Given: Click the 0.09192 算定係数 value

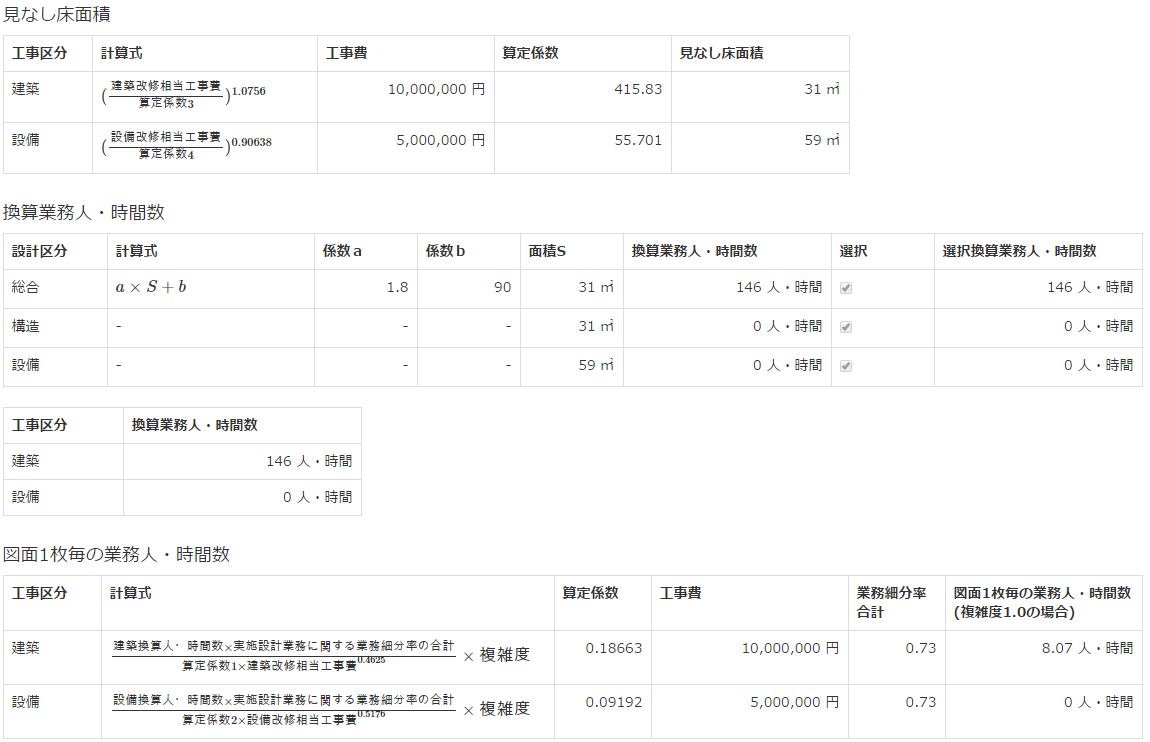Looking at the screenshot, I should point(614,702).
